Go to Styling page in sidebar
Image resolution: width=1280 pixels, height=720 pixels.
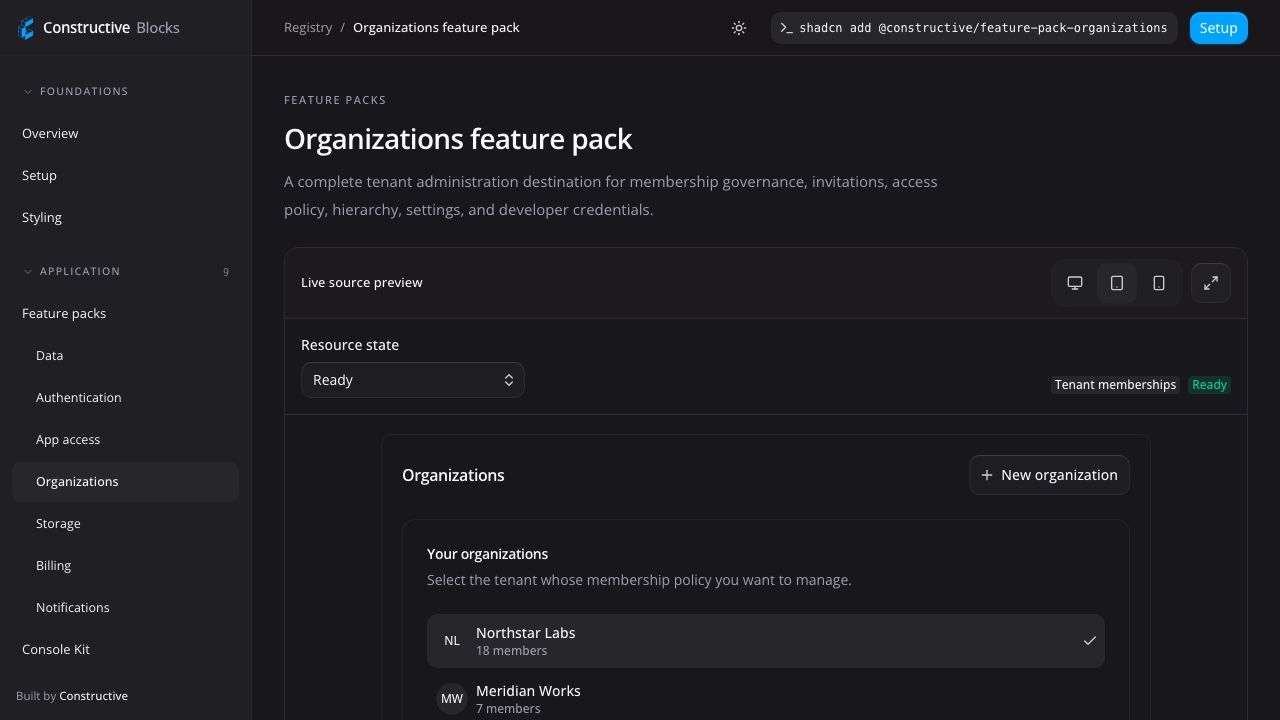point(125,217)
